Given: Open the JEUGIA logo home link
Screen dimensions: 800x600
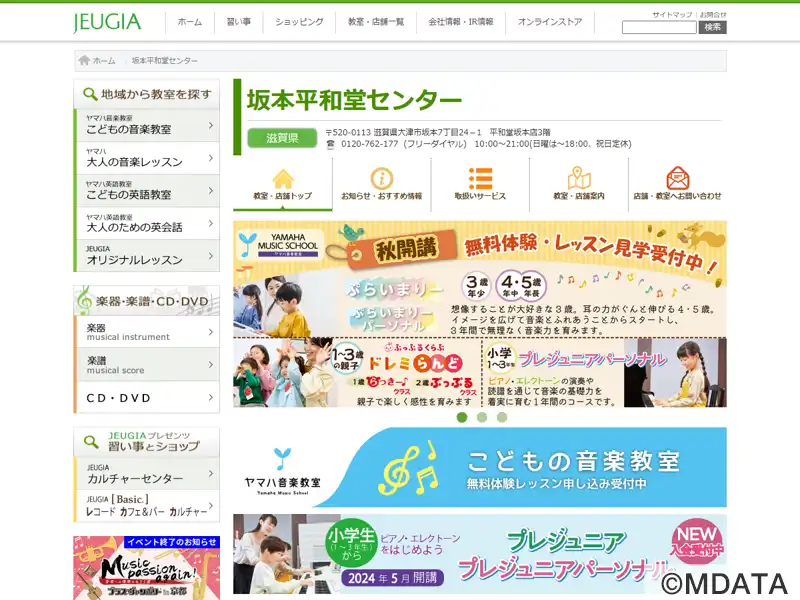Looking at the screenshot, I should (107, 22).
